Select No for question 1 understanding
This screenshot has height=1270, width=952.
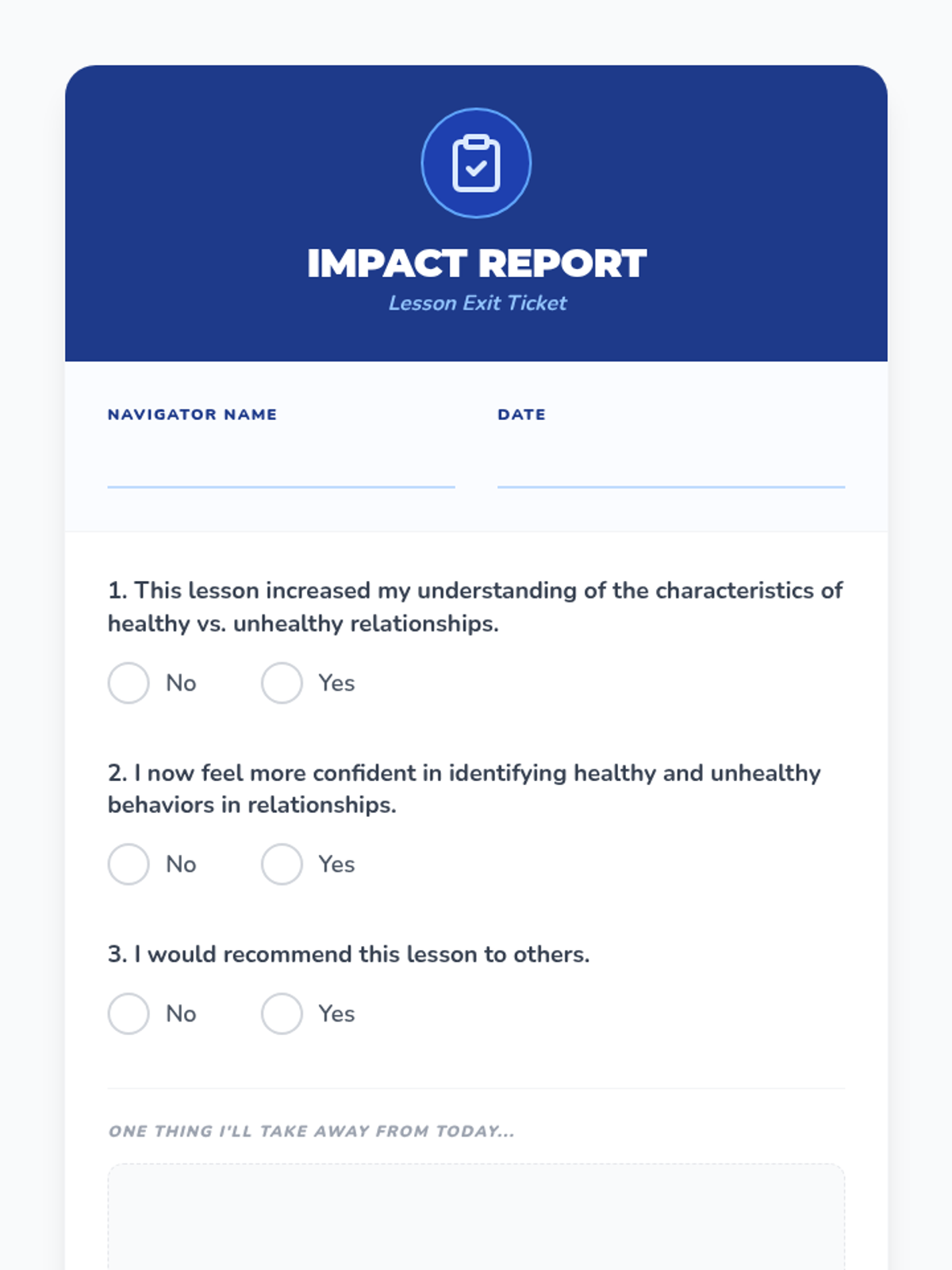[x=129, y=683]
